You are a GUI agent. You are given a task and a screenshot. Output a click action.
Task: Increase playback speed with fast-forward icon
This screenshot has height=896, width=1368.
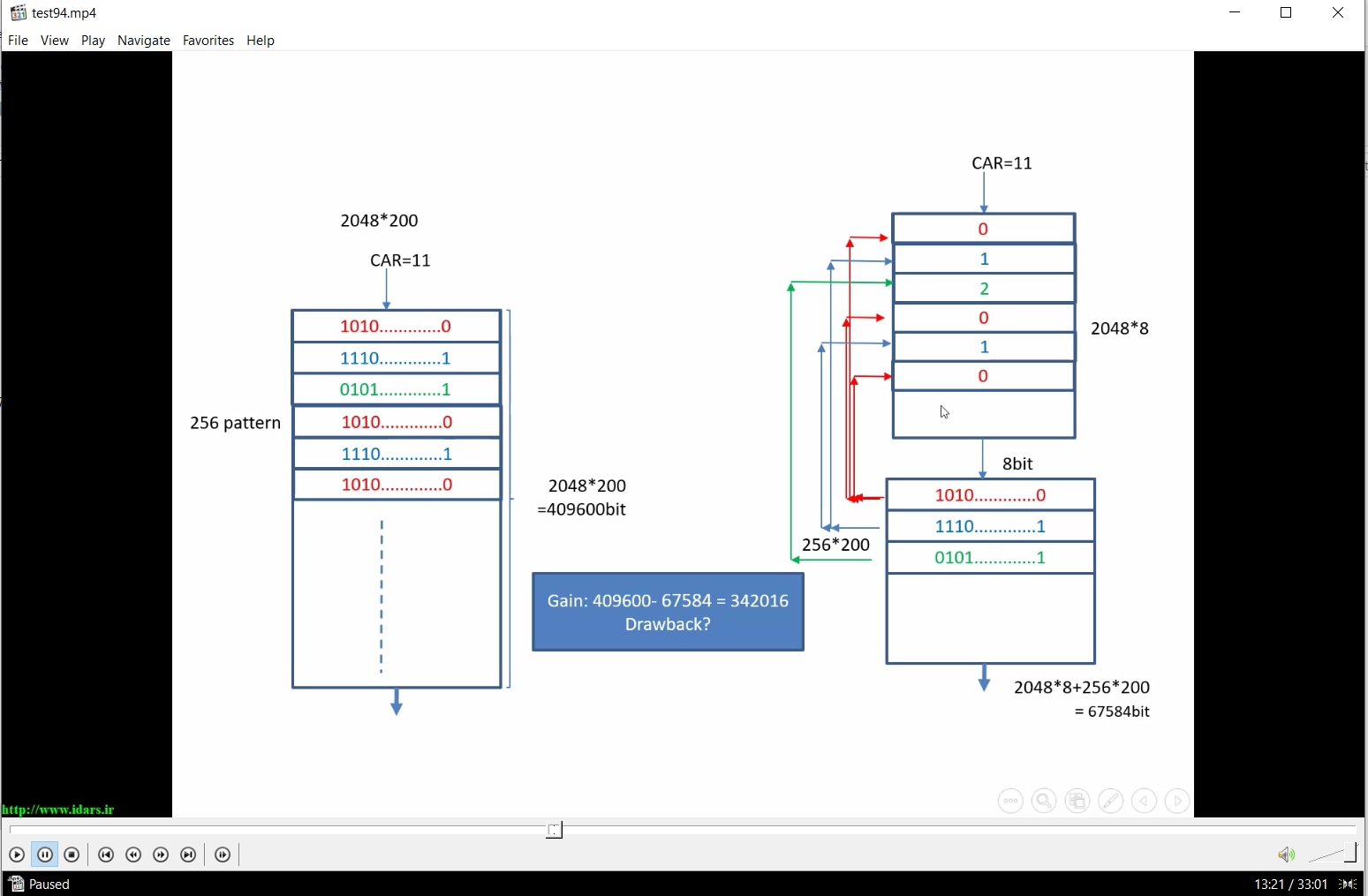(x=161, y=855)
